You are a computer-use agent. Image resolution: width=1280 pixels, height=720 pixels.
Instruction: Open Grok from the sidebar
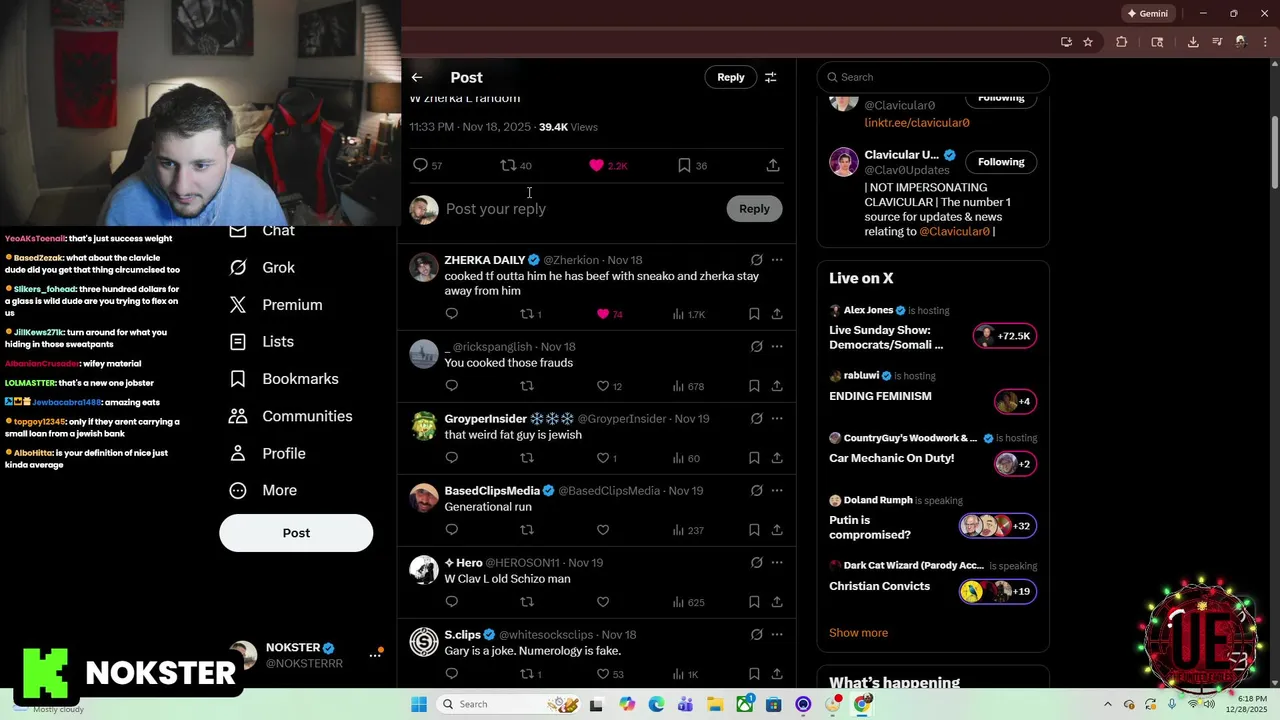point(262,267)
